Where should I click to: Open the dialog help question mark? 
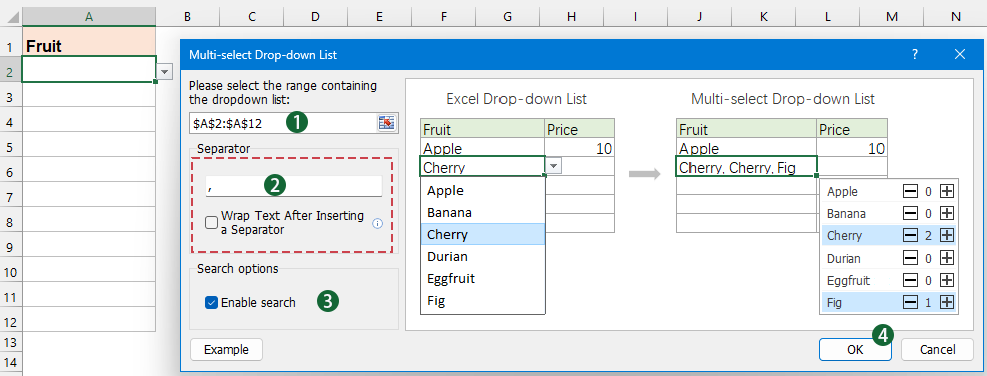pyautogui.click(x=915, y=54)
